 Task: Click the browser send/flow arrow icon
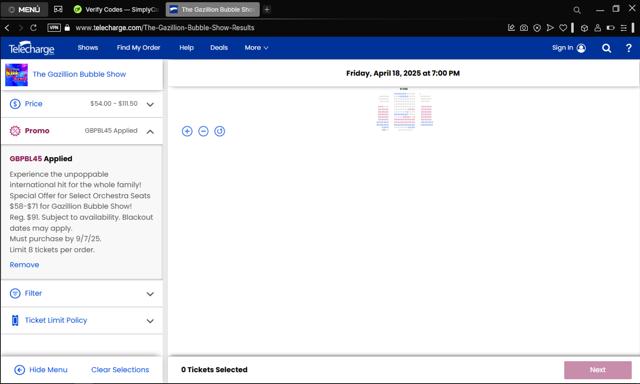point(550,28)
